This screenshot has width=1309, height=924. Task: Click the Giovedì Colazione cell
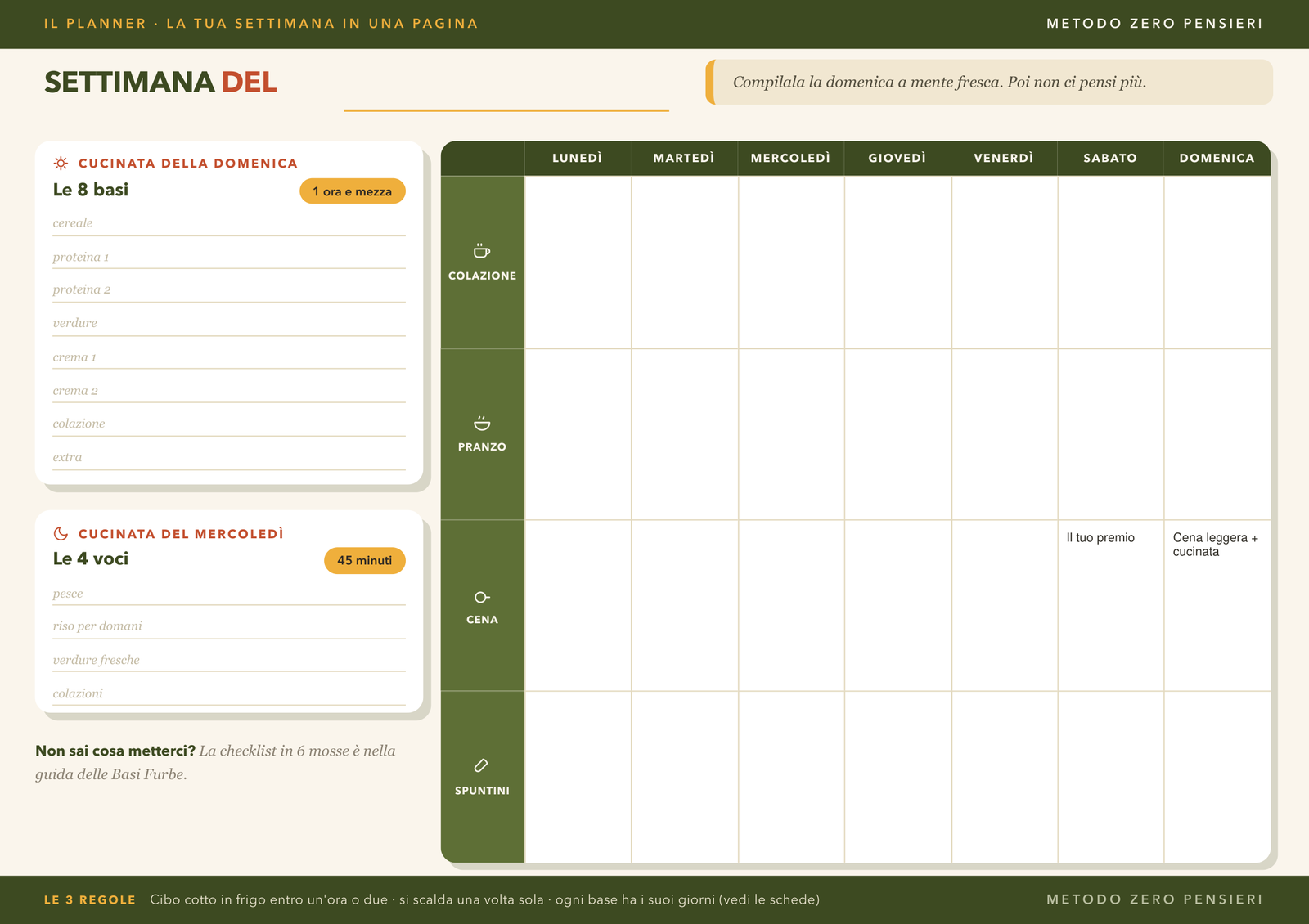[x=897, y=262]
